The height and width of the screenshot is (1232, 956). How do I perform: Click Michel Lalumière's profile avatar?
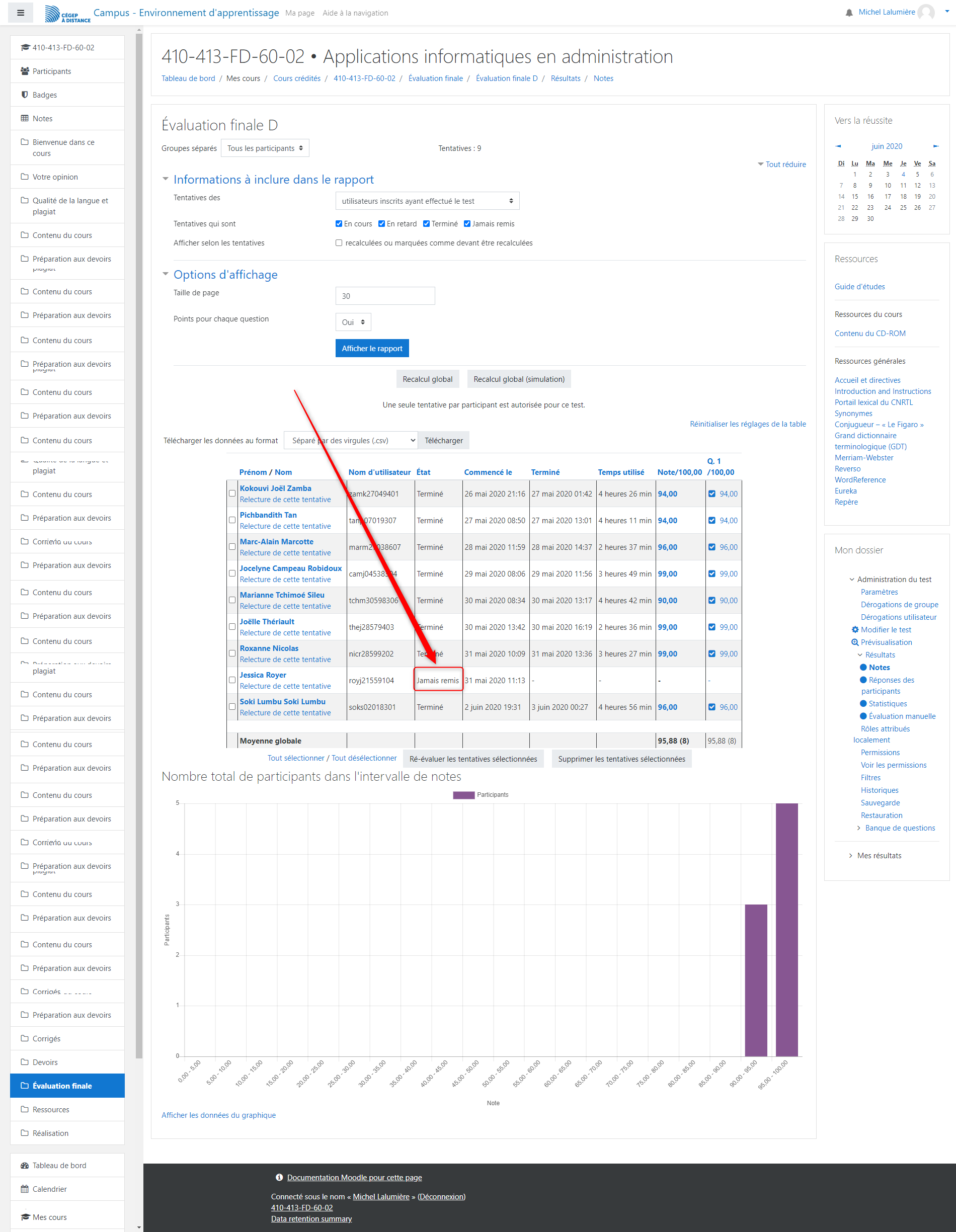click(925, 12)
